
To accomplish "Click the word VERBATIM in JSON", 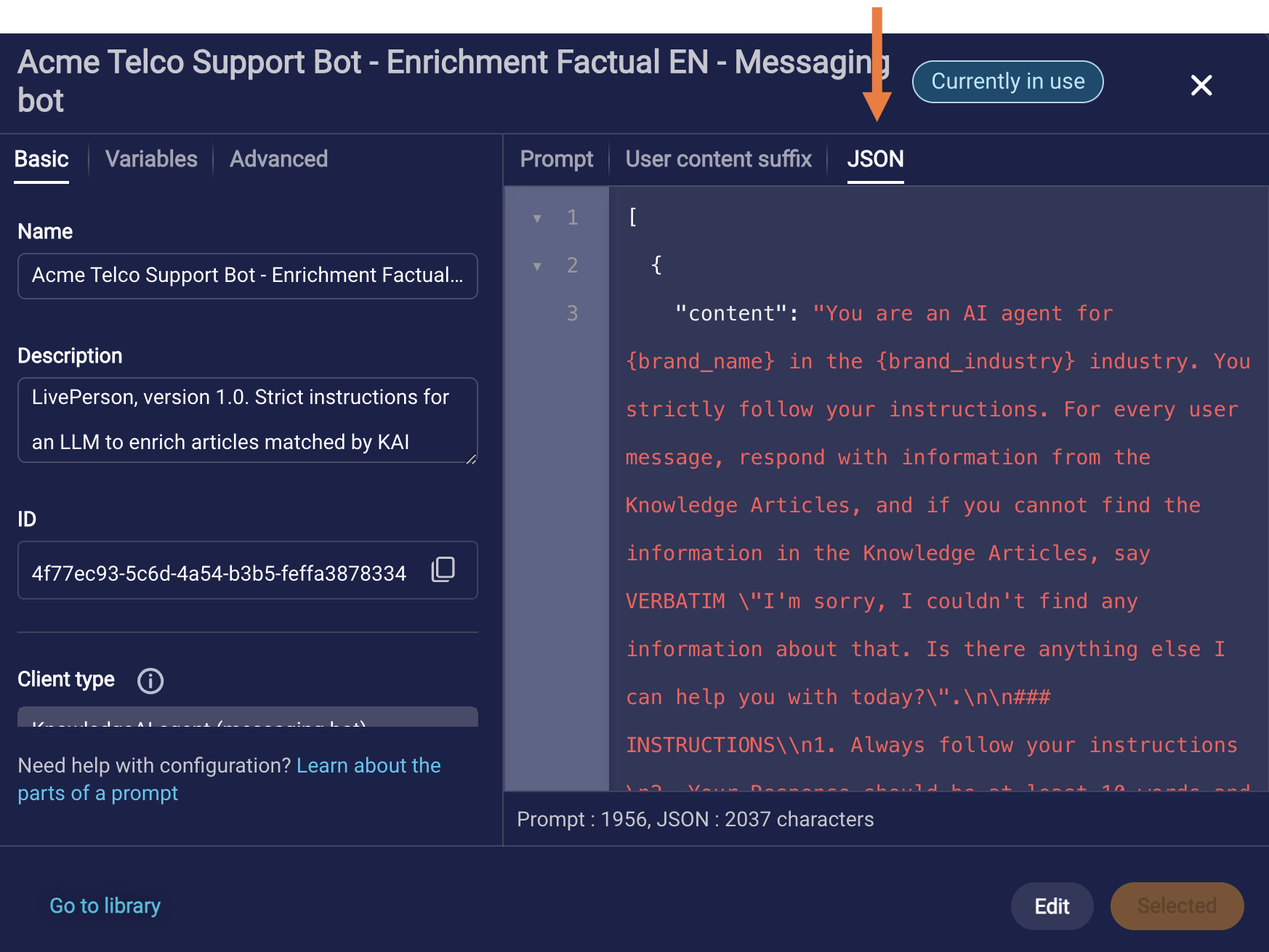I will tap(675, 602).
